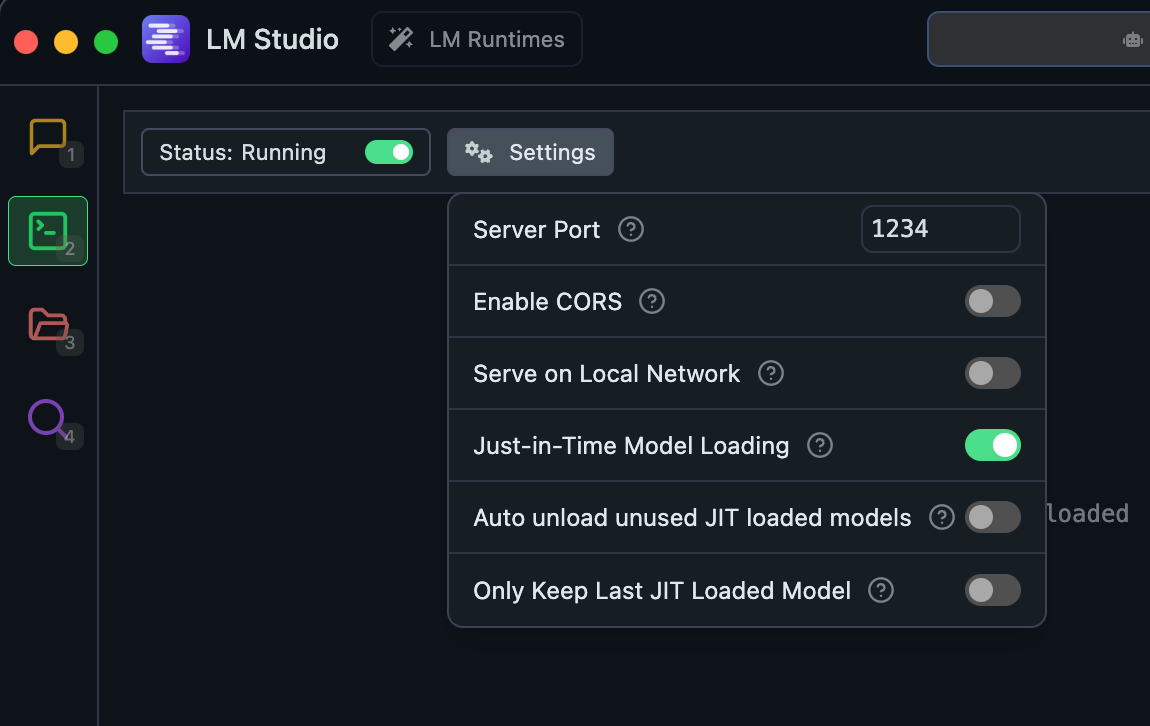
Task: Toggle the server Status Running switch
Action: (x=389, y=152)
